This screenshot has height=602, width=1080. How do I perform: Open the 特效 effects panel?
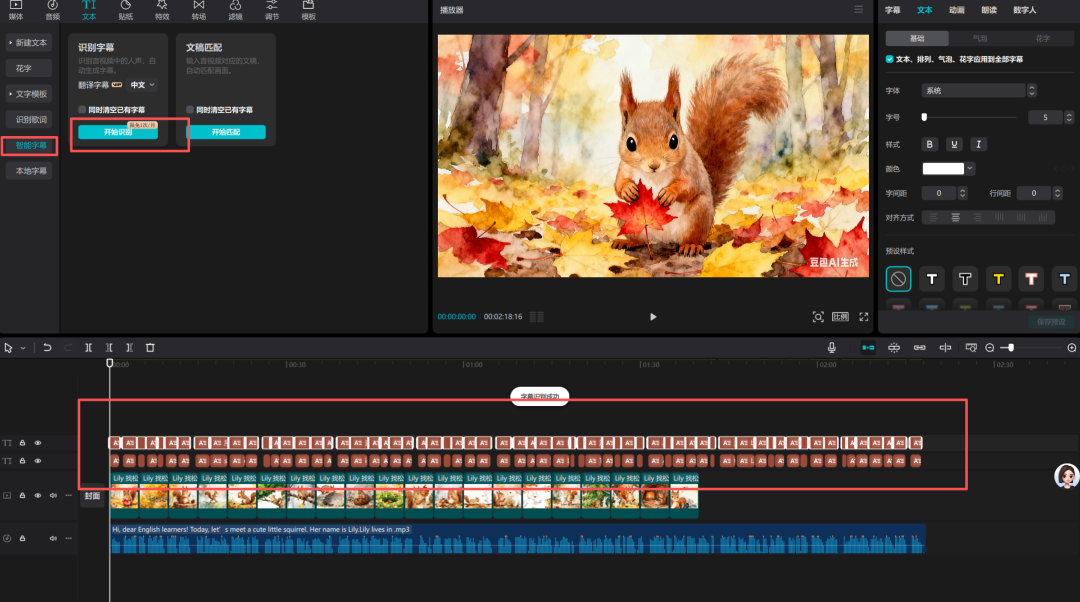[x=162, y=10]
